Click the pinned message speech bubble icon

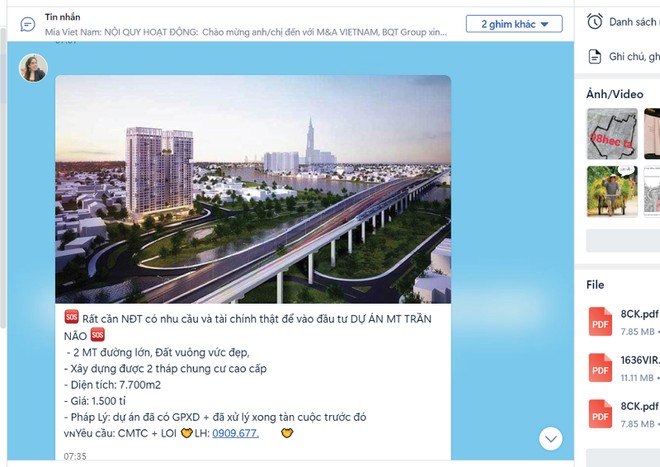coord(28,24)
